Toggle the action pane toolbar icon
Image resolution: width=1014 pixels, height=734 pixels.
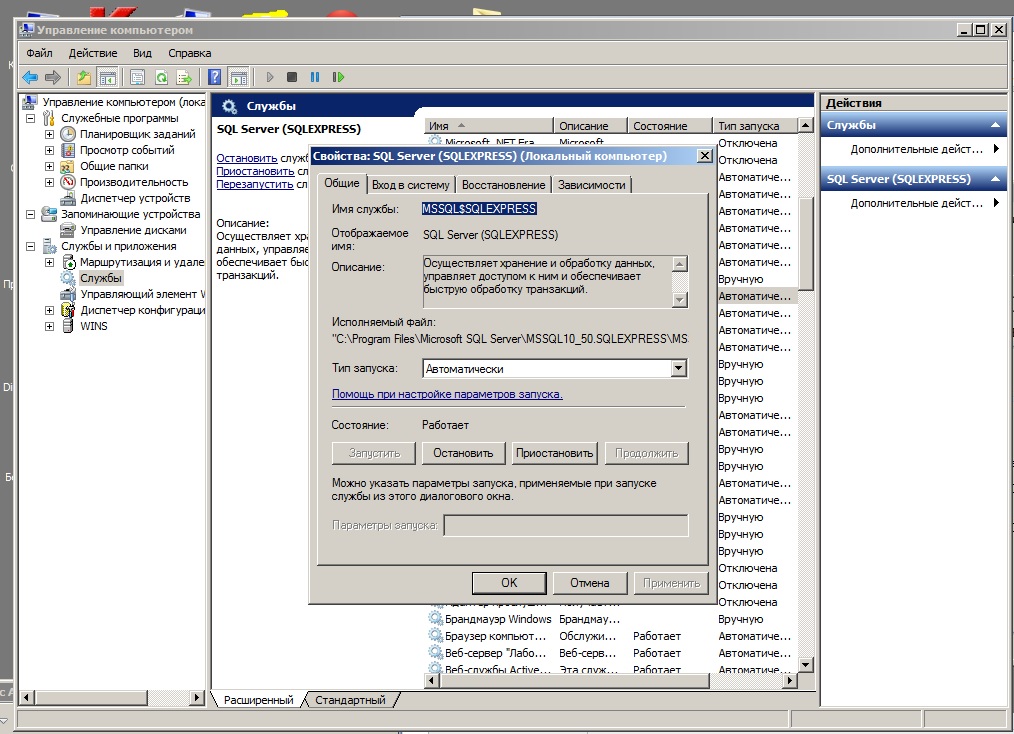pyautogui.click(x=239, y=78)
